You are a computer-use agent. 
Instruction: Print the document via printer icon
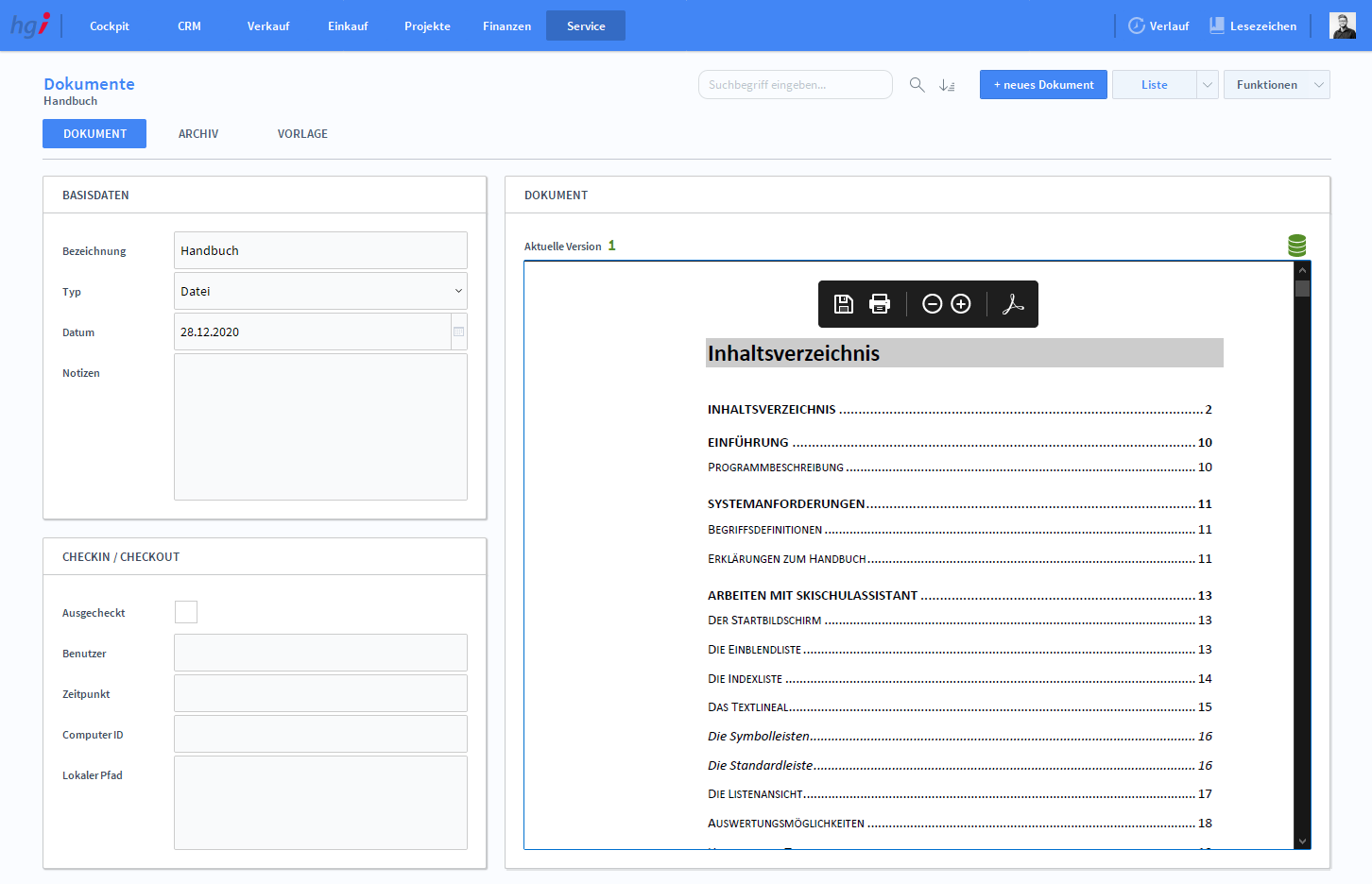[x=880, y=304]
